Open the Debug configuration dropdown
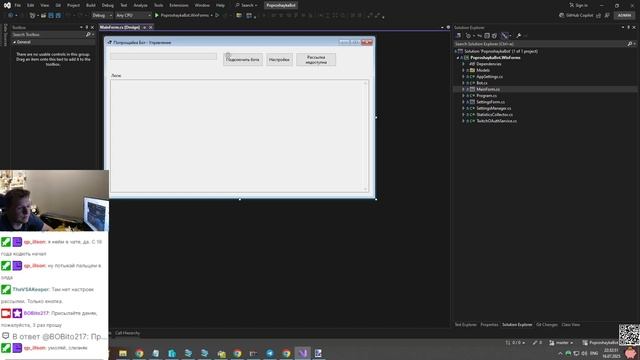Image resolution: width=640 pixels, height=360 pixels. (102, 16)
